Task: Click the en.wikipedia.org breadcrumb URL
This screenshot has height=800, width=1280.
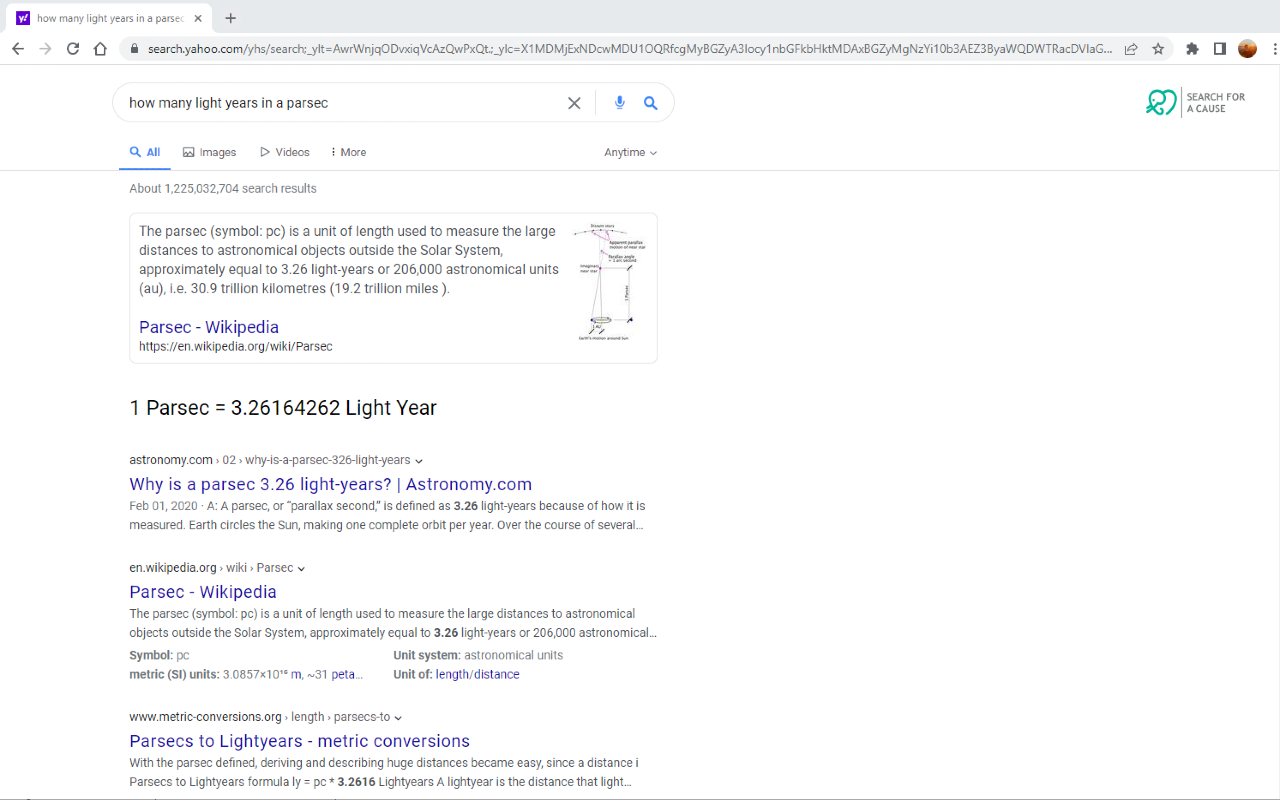Action: click(x=211, y=568)
